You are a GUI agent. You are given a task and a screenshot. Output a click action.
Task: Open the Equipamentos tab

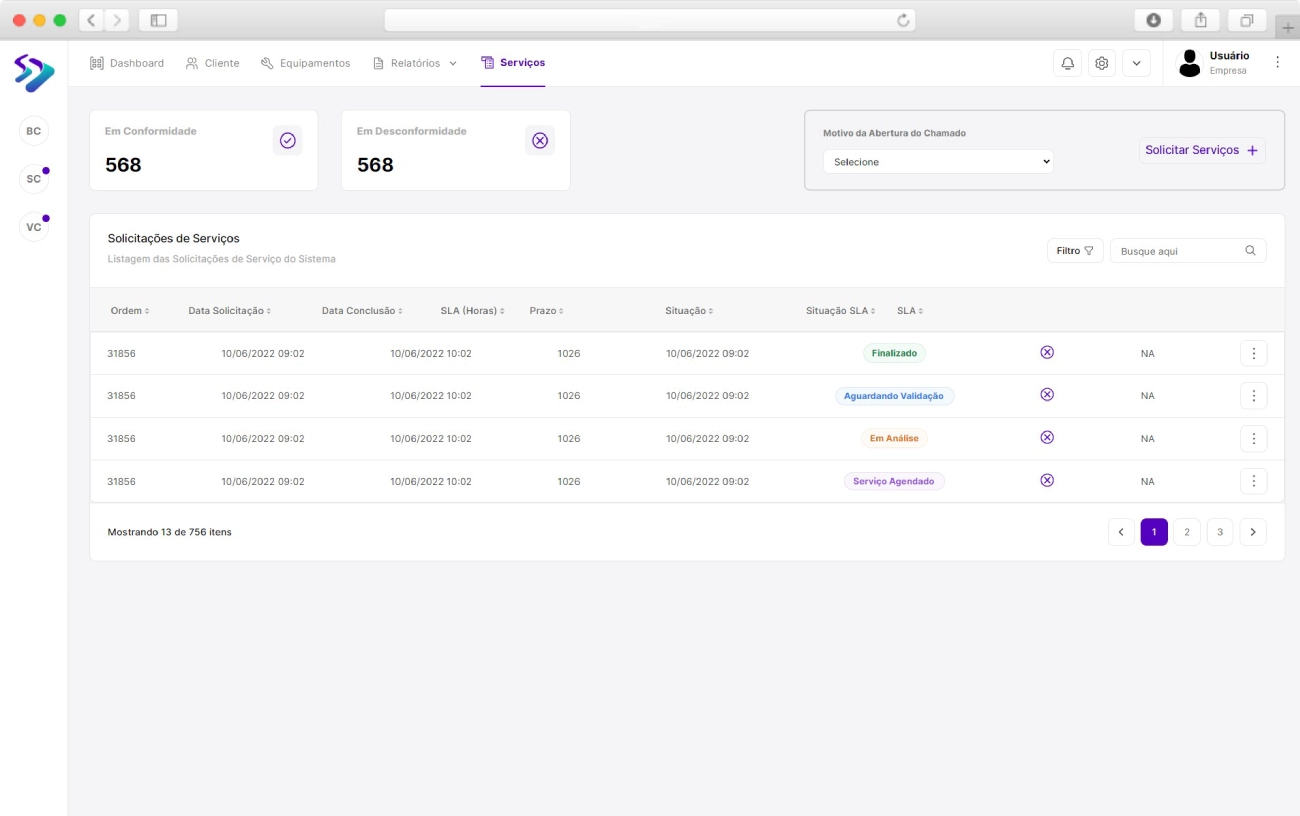[x=305, y=63]
